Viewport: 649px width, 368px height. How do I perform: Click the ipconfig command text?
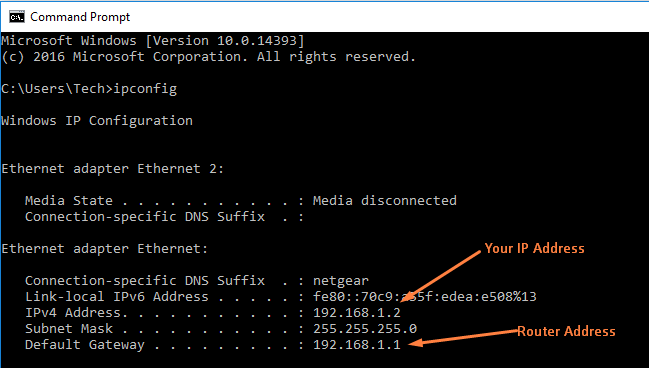coord(145,89)
